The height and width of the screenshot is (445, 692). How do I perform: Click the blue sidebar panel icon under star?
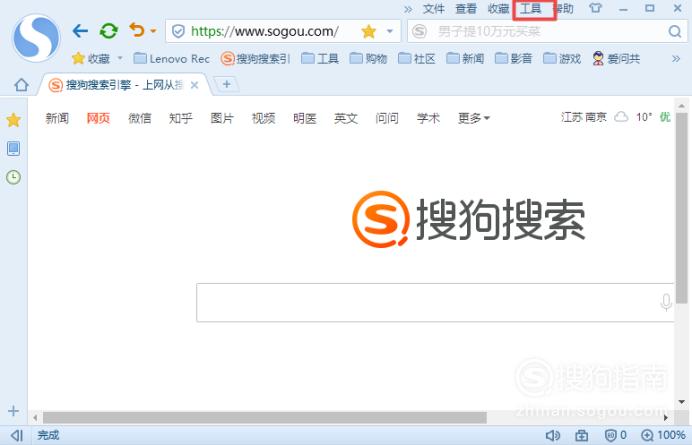click(x=14, y=148)
